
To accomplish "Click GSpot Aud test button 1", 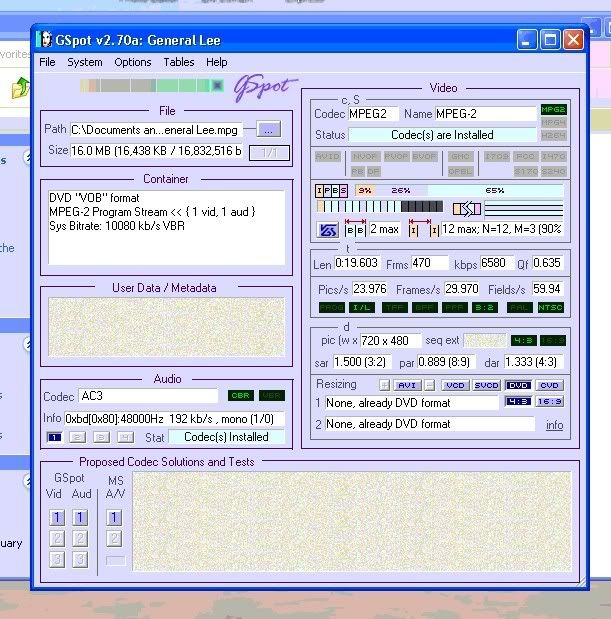I will tap(80, 517).
